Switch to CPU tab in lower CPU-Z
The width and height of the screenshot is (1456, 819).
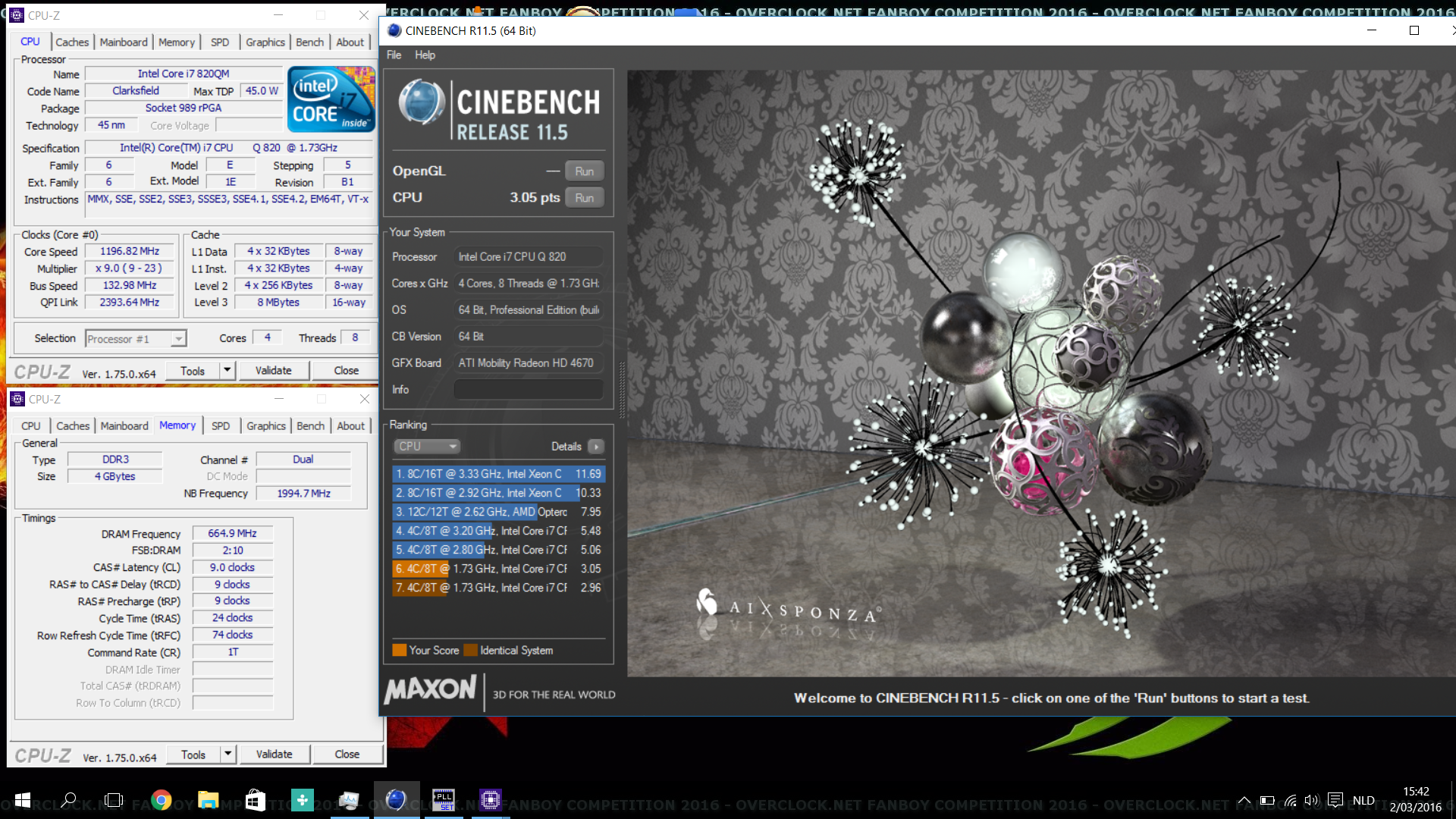(x=31, y=426)
